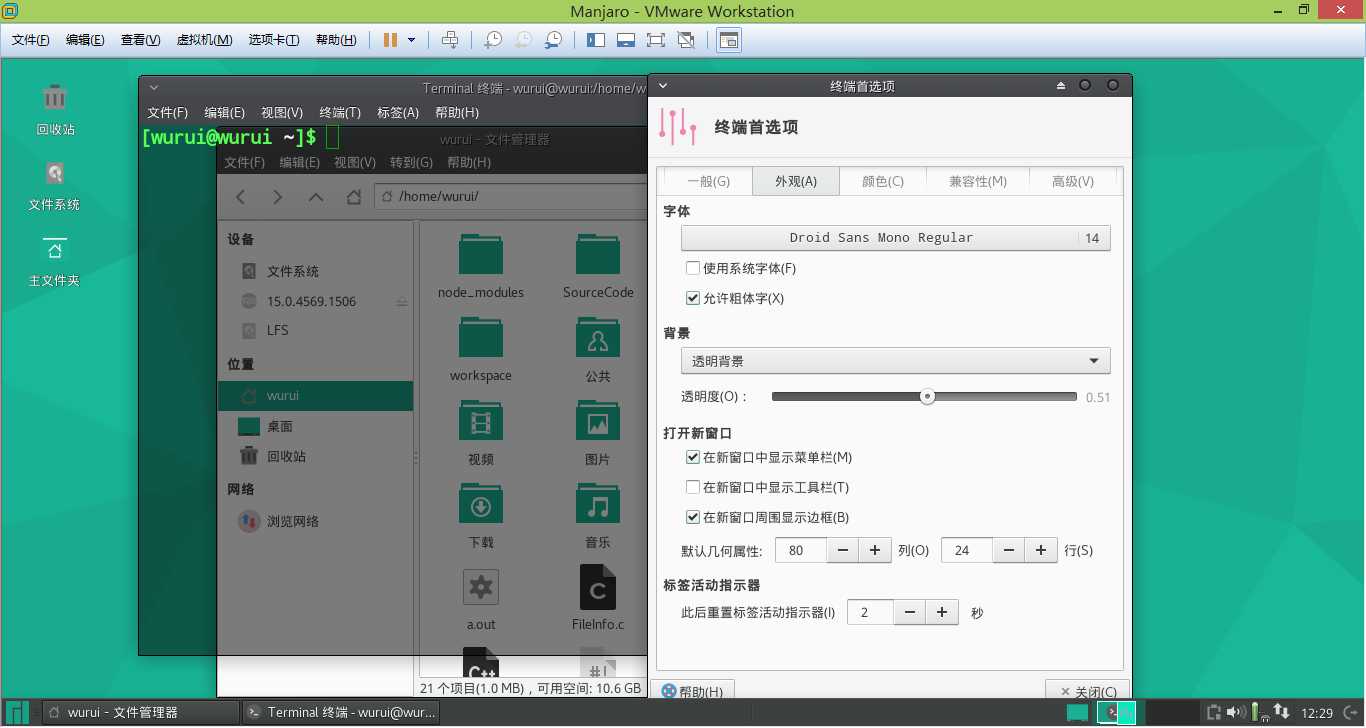Click the Manjaro start menu icon
Image resolution: width=1366 pixels, height=728 pixels.
tap(19, 713)
